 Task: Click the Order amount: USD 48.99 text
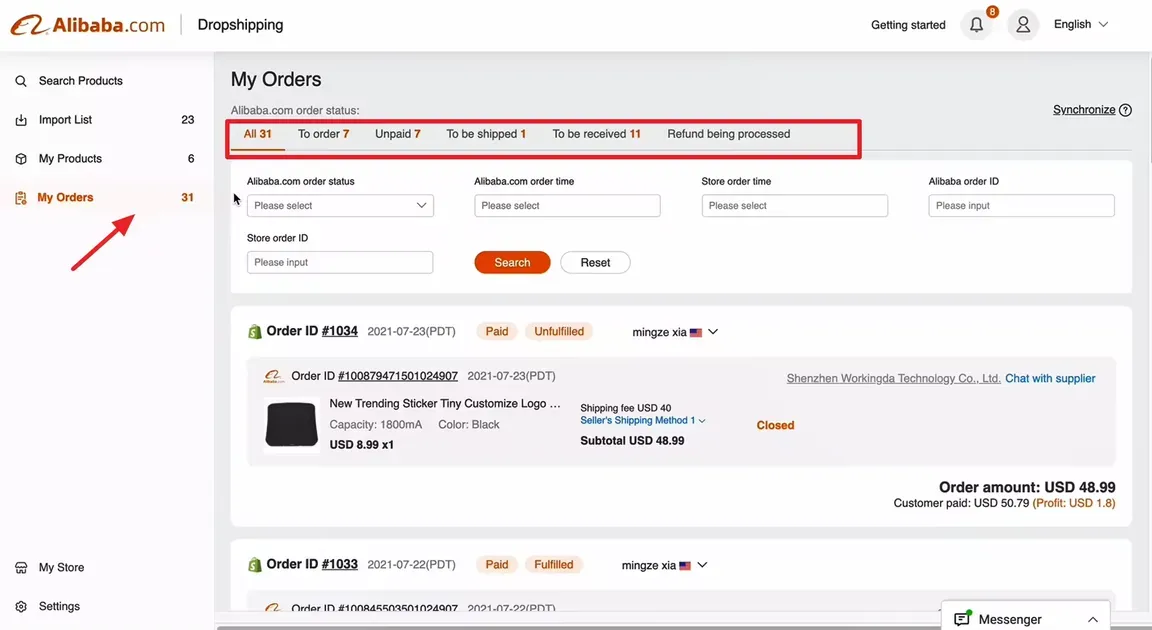coord(1027,488)
